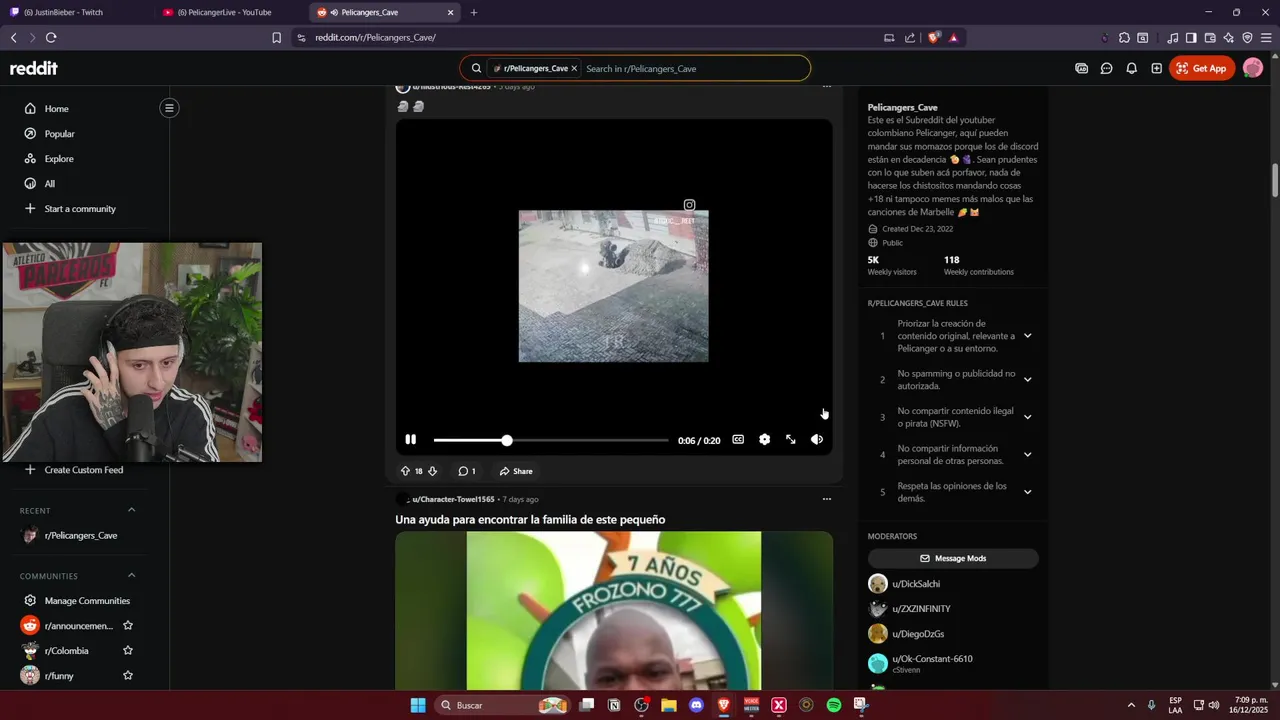The width and height of the screenshot is (1280, 720).
Task: Open a new browser tab
Action: click(474, 13)
